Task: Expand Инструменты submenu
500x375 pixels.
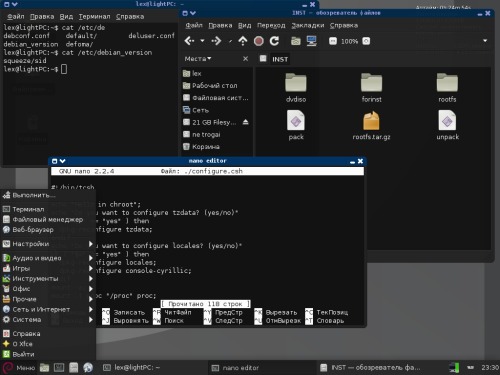Action: pos(48,278)
